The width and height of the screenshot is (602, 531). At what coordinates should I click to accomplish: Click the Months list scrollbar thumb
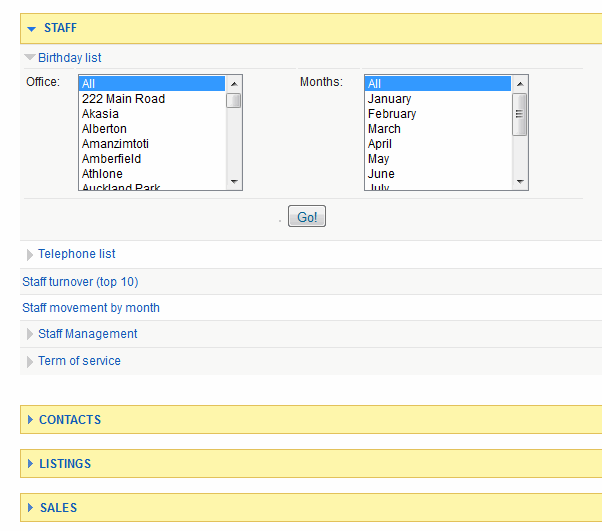519,113
